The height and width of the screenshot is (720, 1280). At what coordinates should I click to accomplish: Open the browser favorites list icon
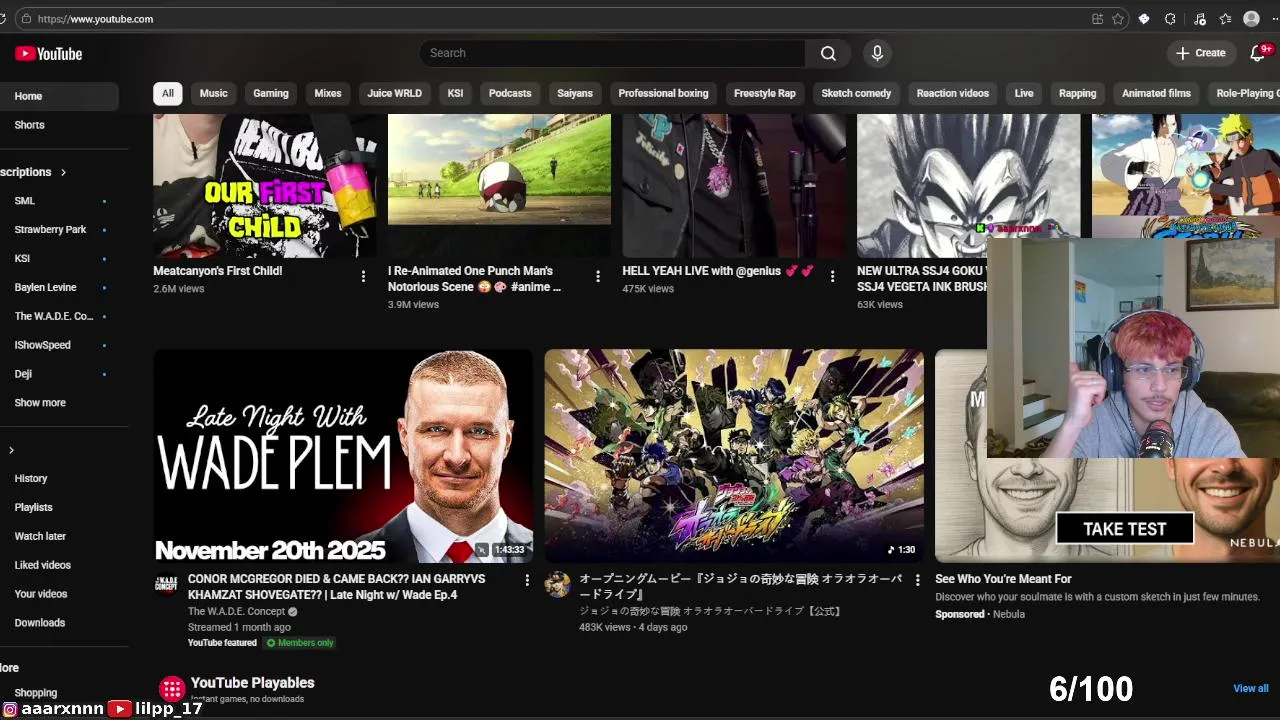[1225, 19]
